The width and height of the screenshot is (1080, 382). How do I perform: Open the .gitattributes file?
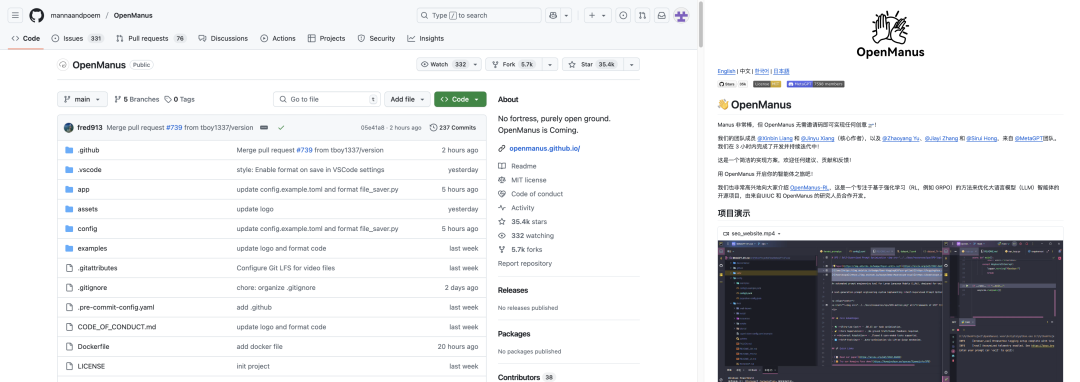tap(97, 268)
